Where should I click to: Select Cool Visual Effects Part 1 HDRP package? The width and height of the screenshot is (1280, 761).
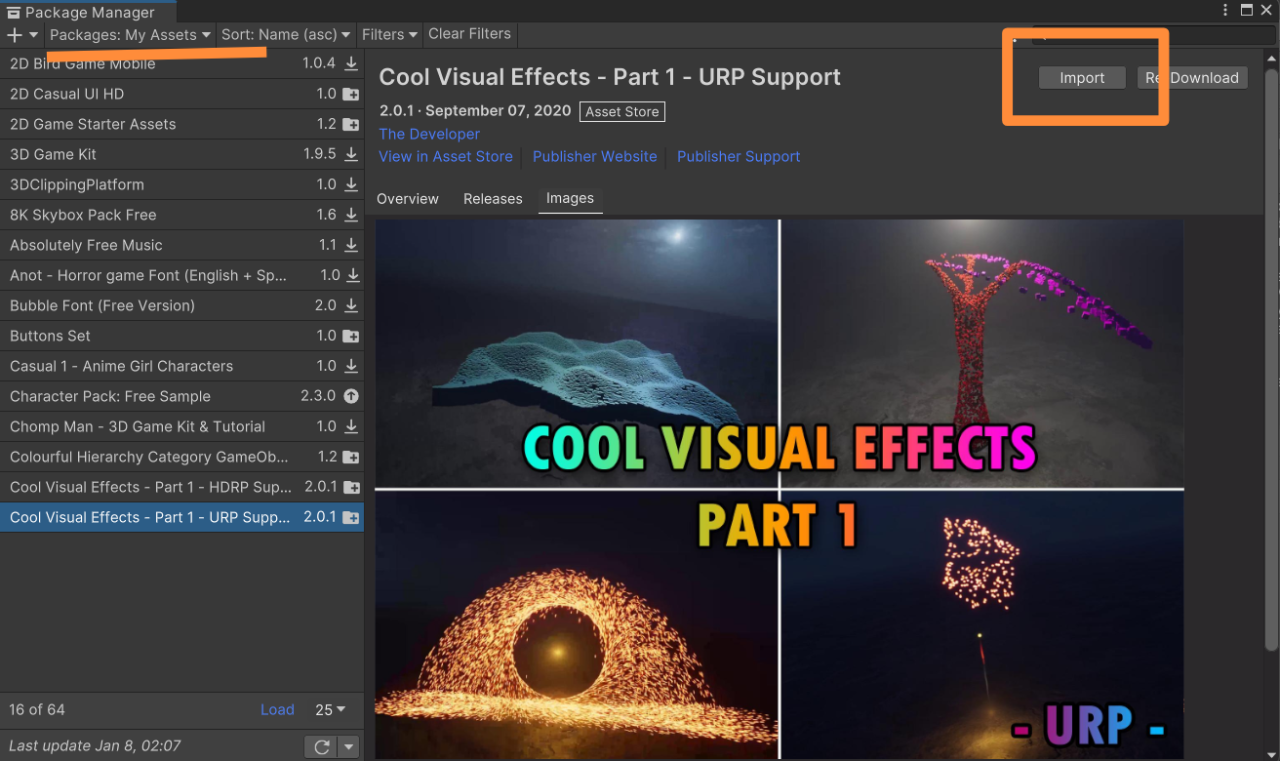click(182, 487)
